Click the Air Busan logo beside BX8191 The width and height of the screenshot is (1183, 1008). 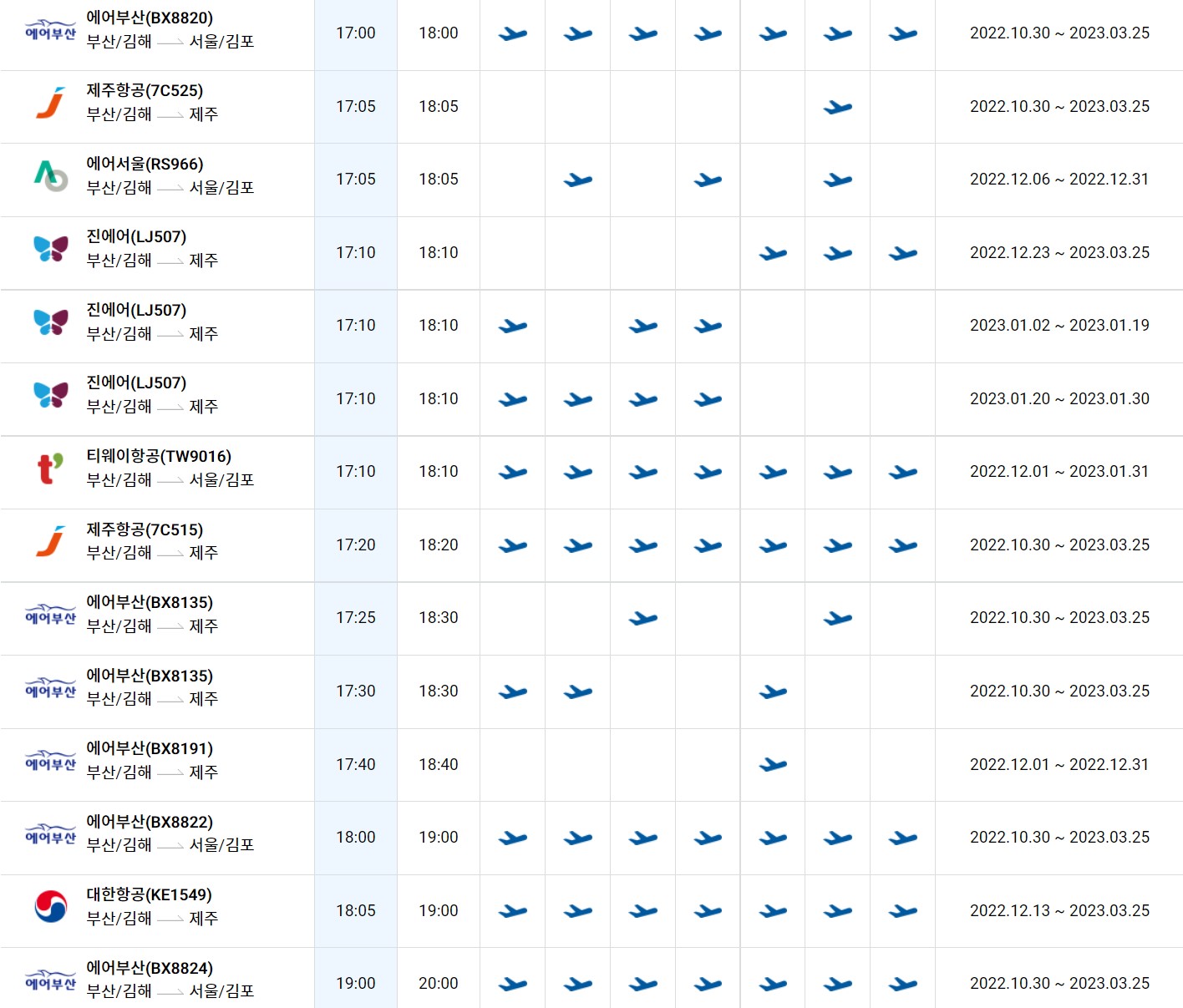[x=50, y=762]
